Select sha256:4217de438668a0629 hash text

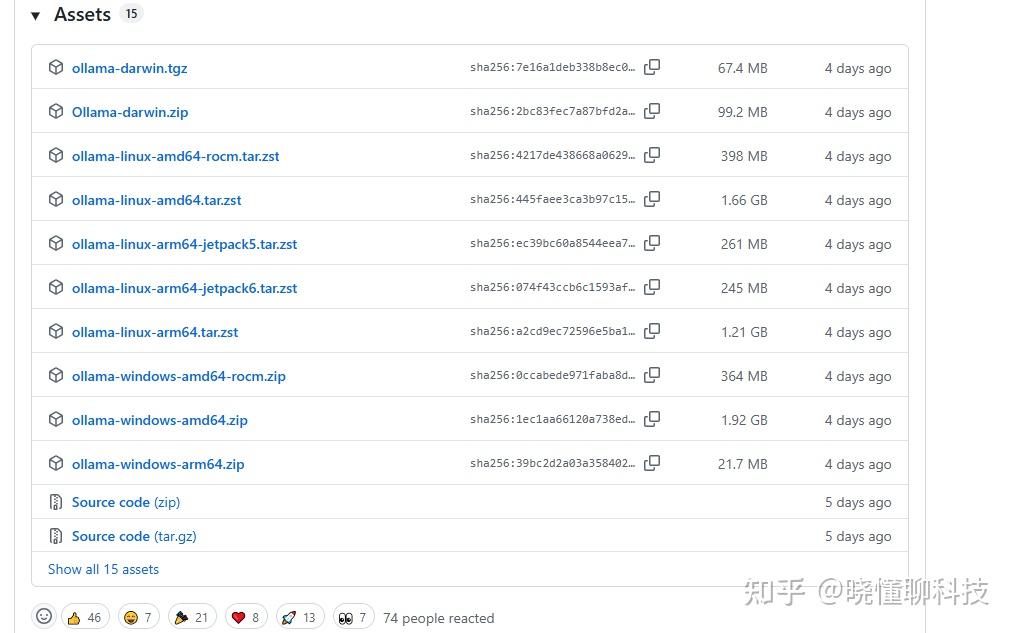552,155
